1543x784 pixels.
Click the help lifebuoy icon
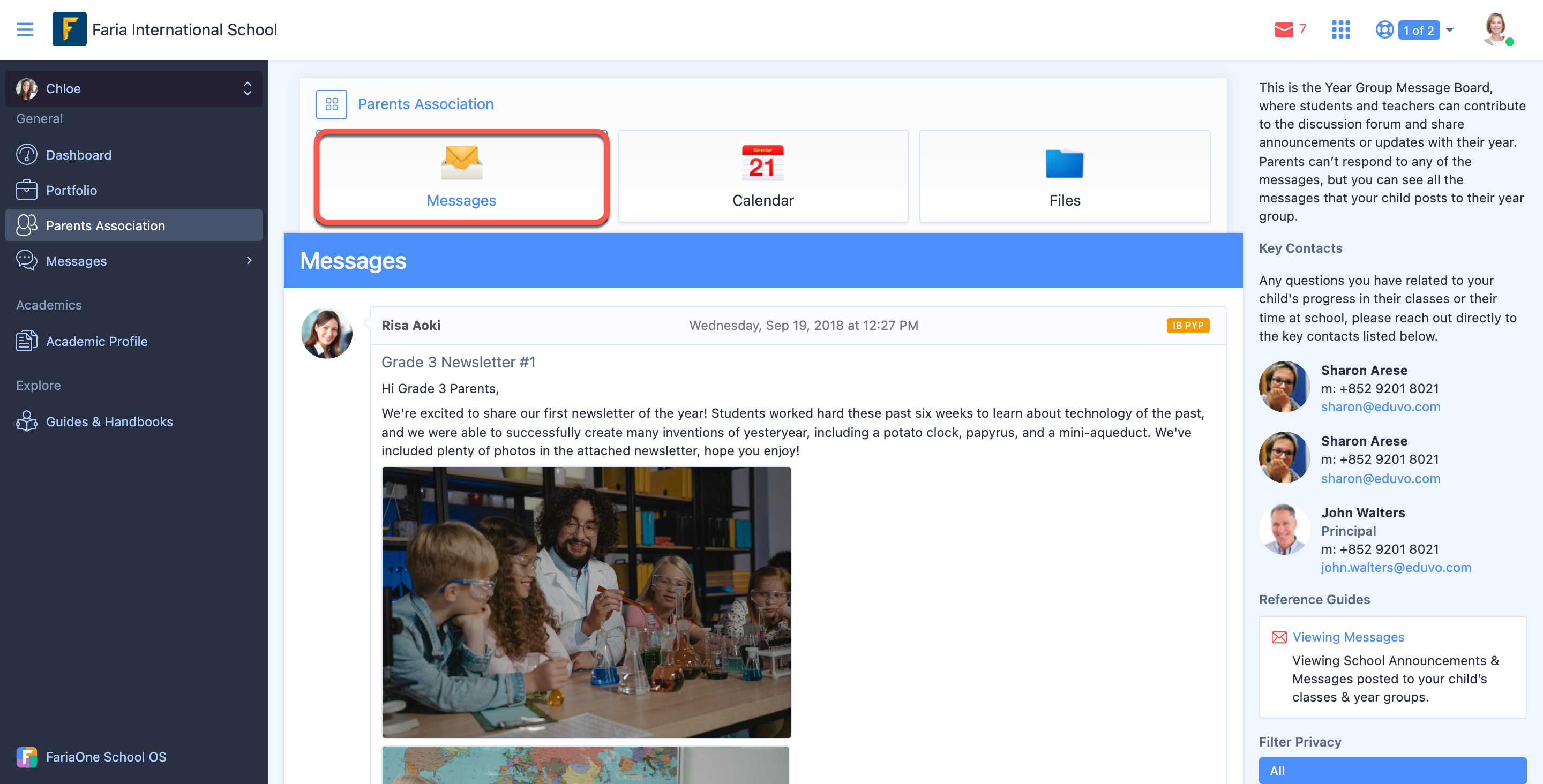(x=1384, y=29)
